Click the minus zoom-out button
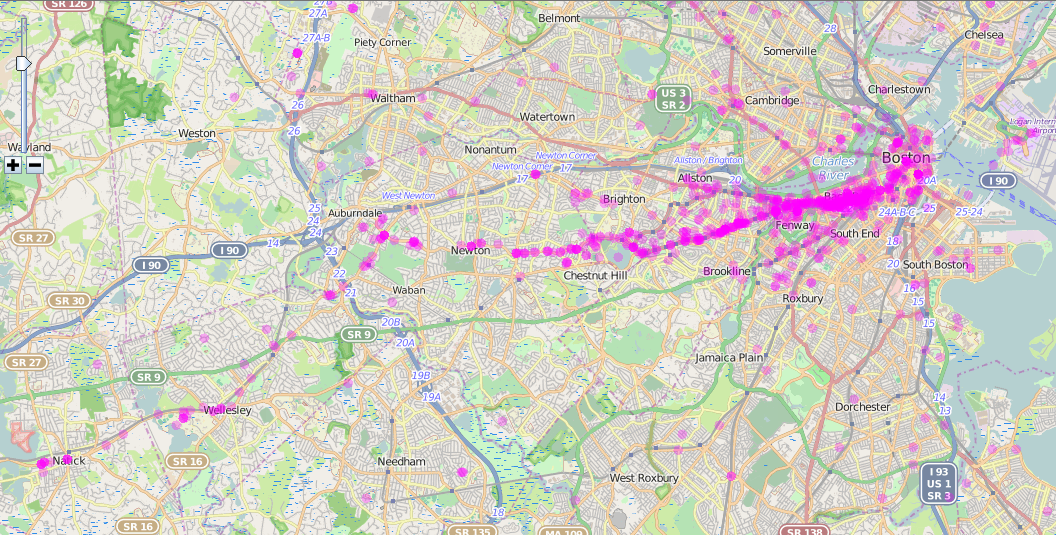The image size is (1056, 535). 35,164
